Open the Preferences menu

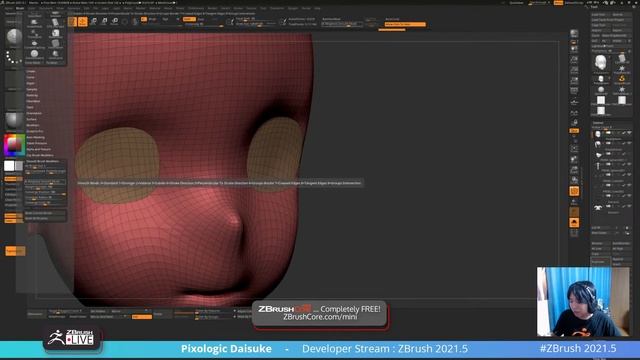point(196,8)
